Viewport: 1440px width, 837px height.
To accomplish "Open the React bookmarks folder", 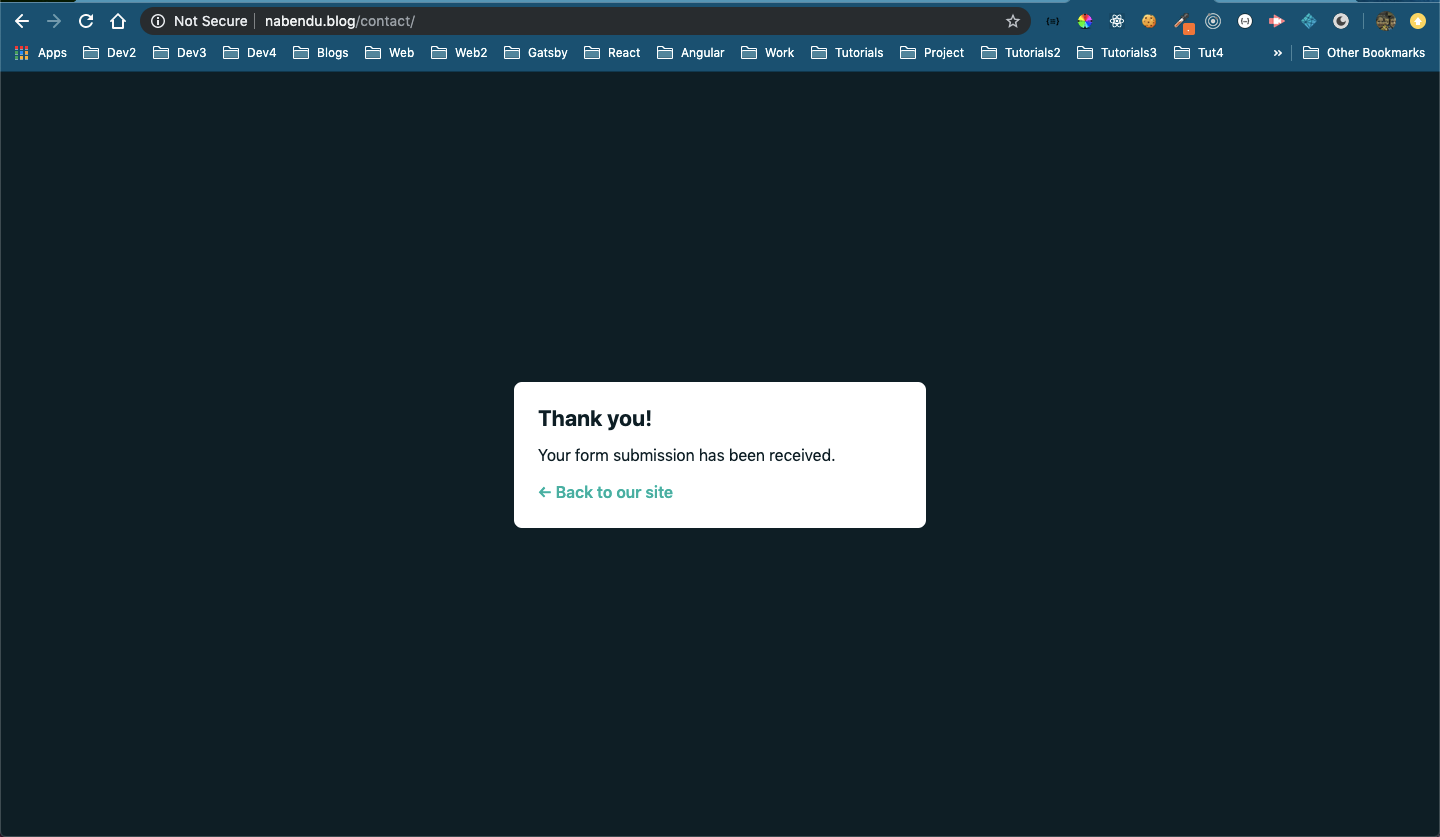I will click(x=612, y=53).
